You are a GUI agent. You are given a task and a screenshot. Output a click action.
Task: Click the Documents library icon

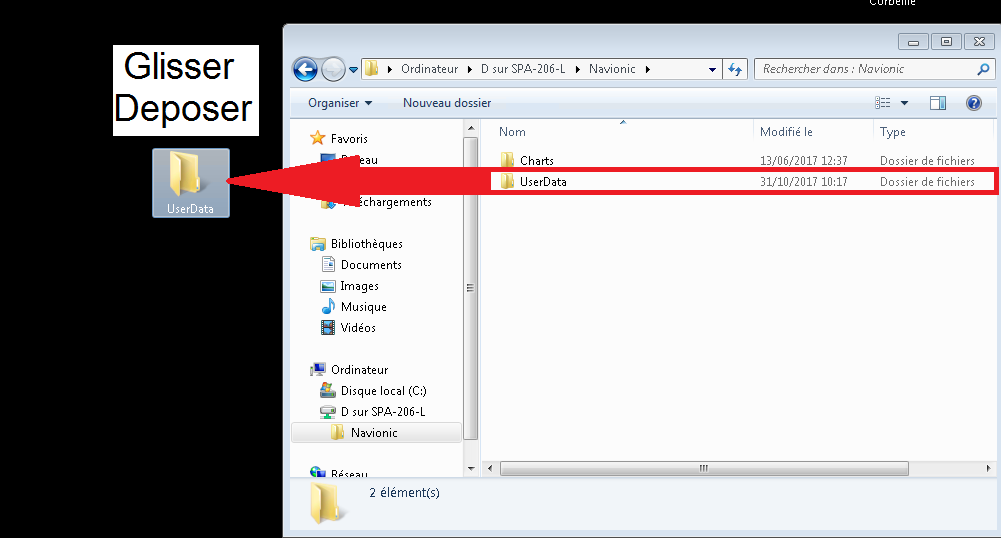[x=328, y=264]
